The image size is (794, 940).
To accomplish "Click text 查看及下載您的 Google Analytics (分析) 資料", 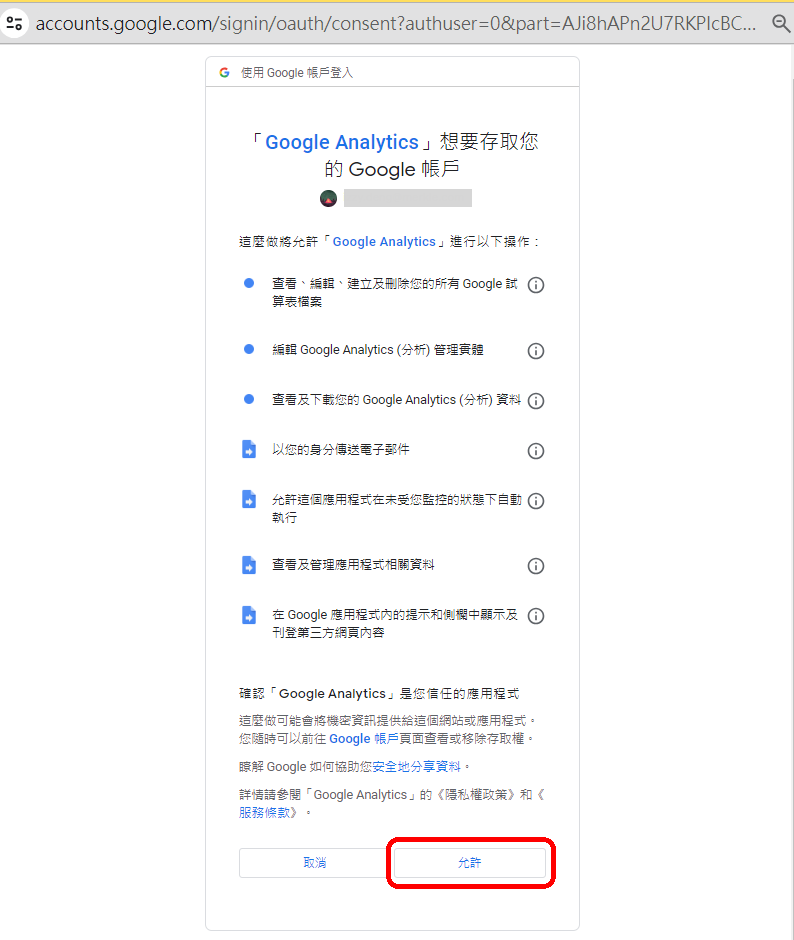I will tap(396, 400).
